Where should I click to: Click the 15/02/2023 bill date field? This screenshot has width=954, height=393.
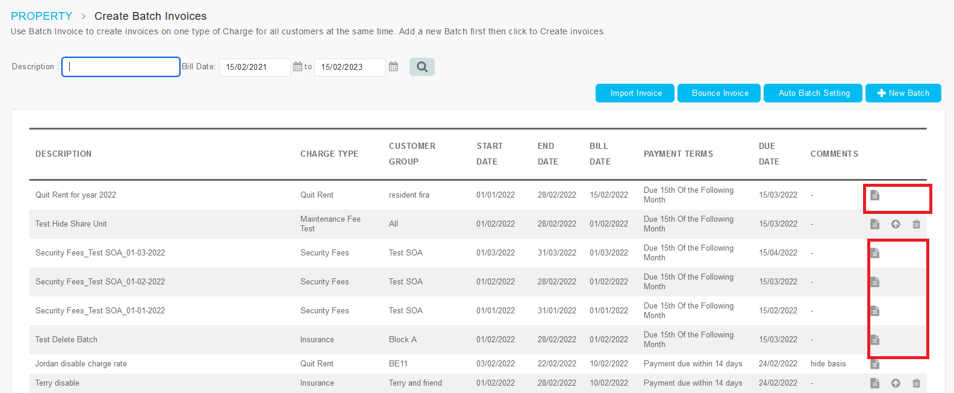pos(350,67)
